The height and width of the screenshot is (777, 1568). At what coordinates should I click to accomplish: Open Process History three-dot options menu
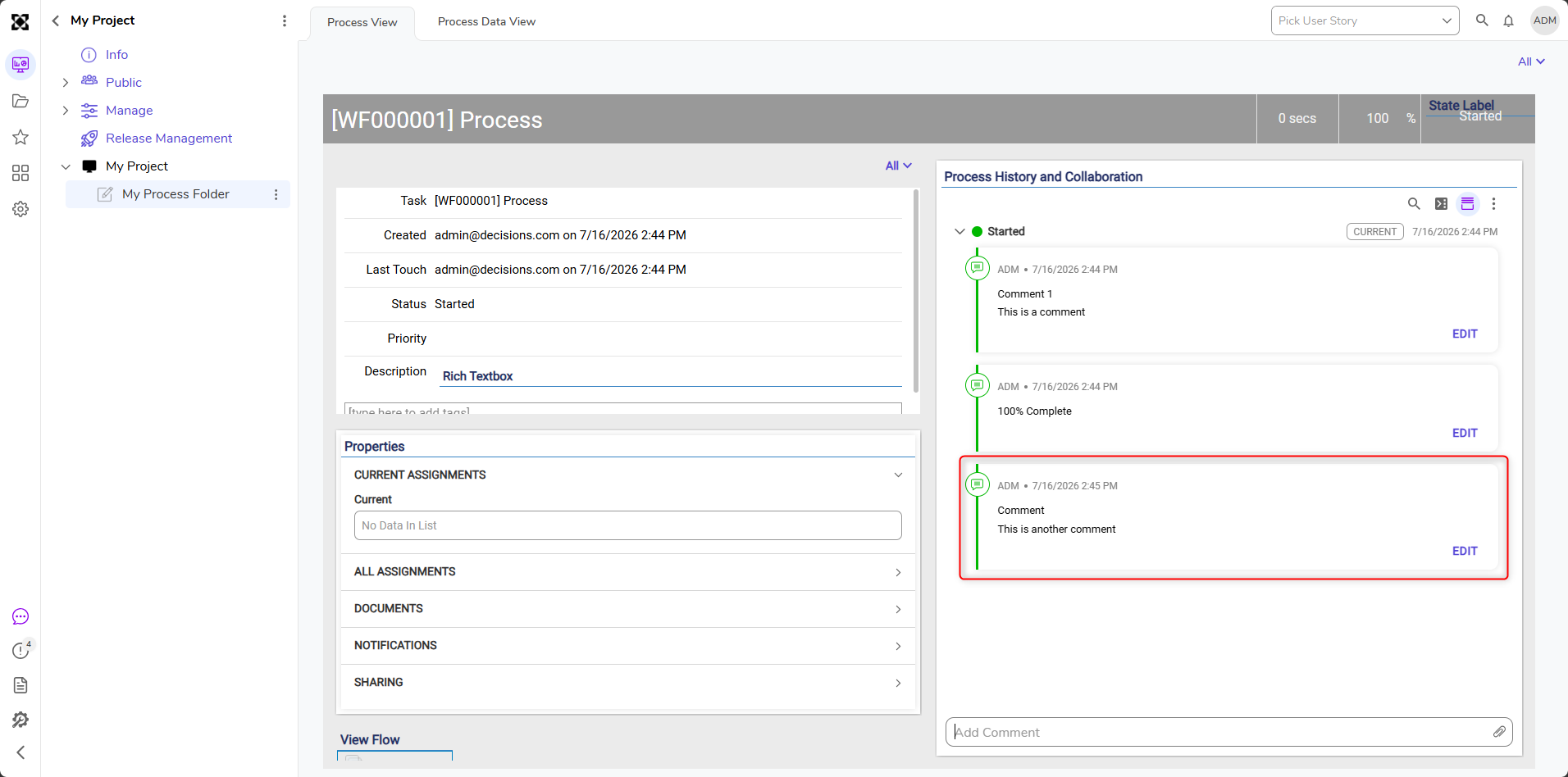click(1493, 203)
